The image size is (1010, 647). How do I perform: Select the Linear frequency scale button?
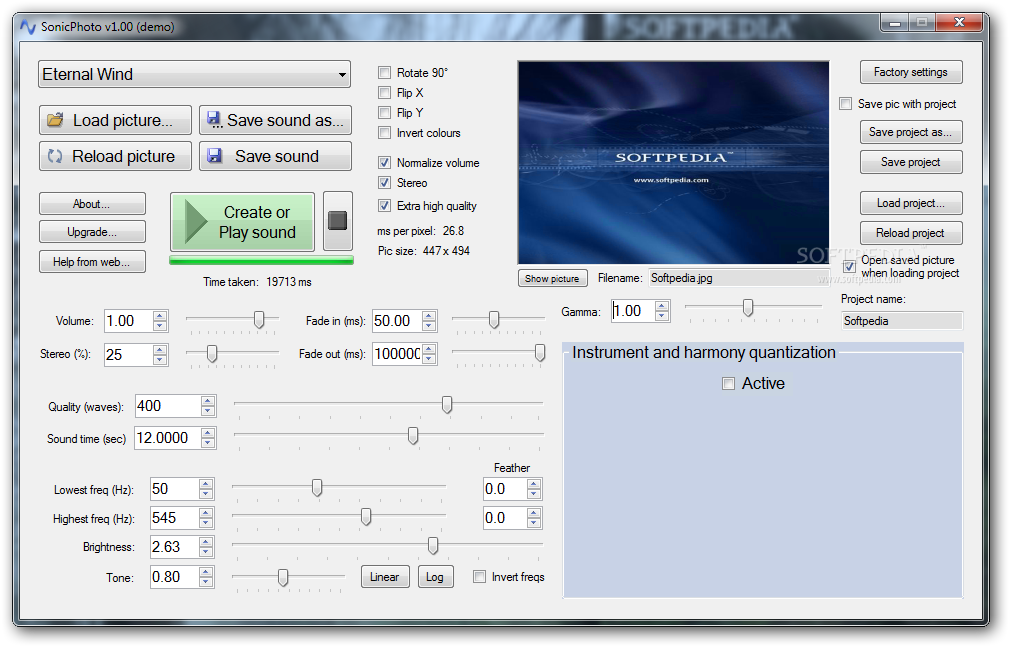point(385,577)
